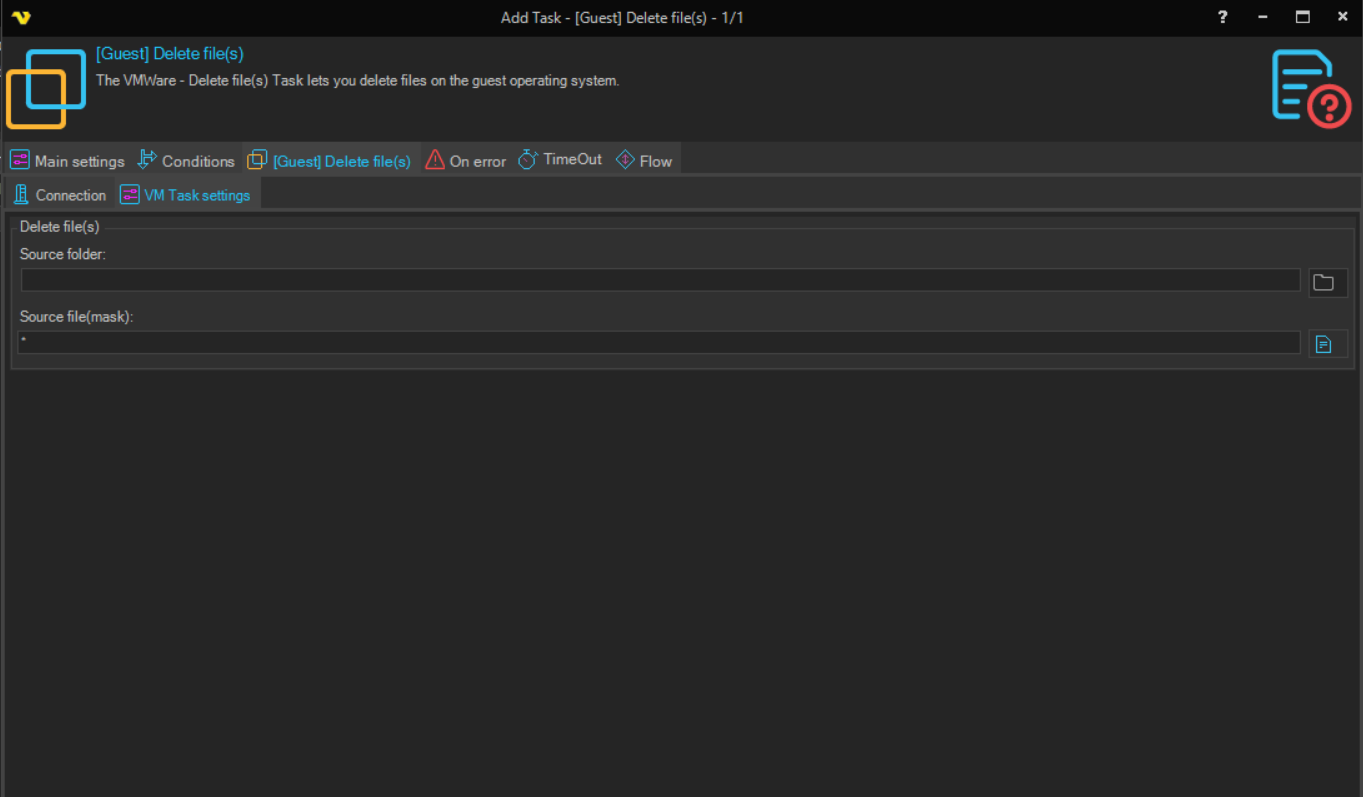Image resolution: width=1363 pixels, height=797 pixels.
Task: Click the yellow app logo in title bar
Action: tap(21, 17)
